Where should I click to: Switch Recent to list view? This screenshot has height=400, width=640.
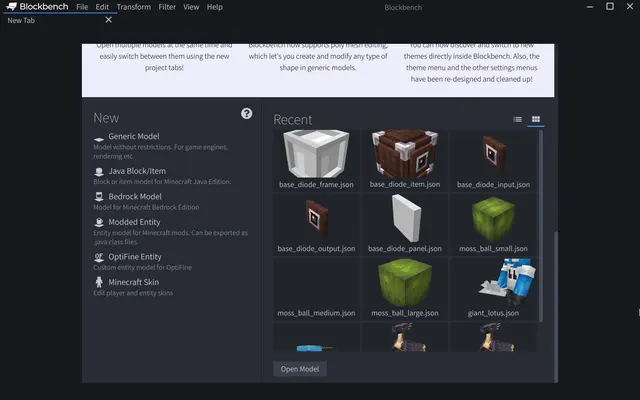tap(517, 119)
